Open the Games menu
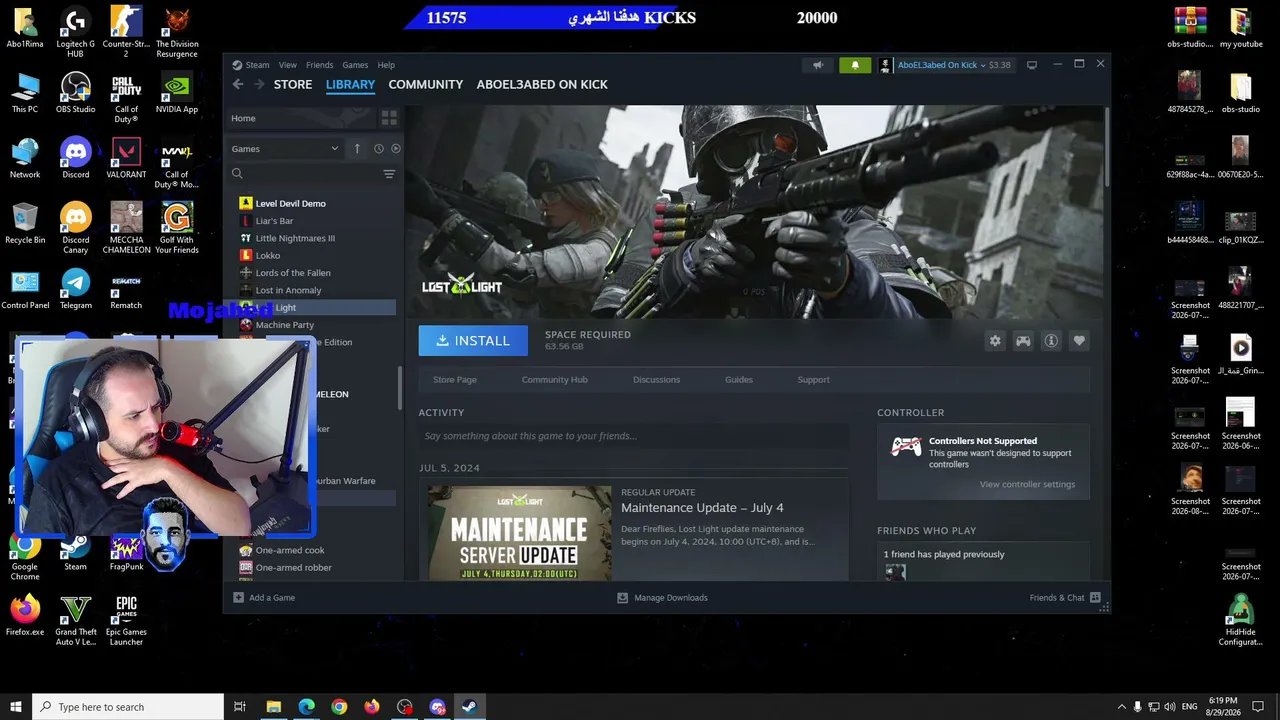This screenshot has width=1280, height=720. 355,65
